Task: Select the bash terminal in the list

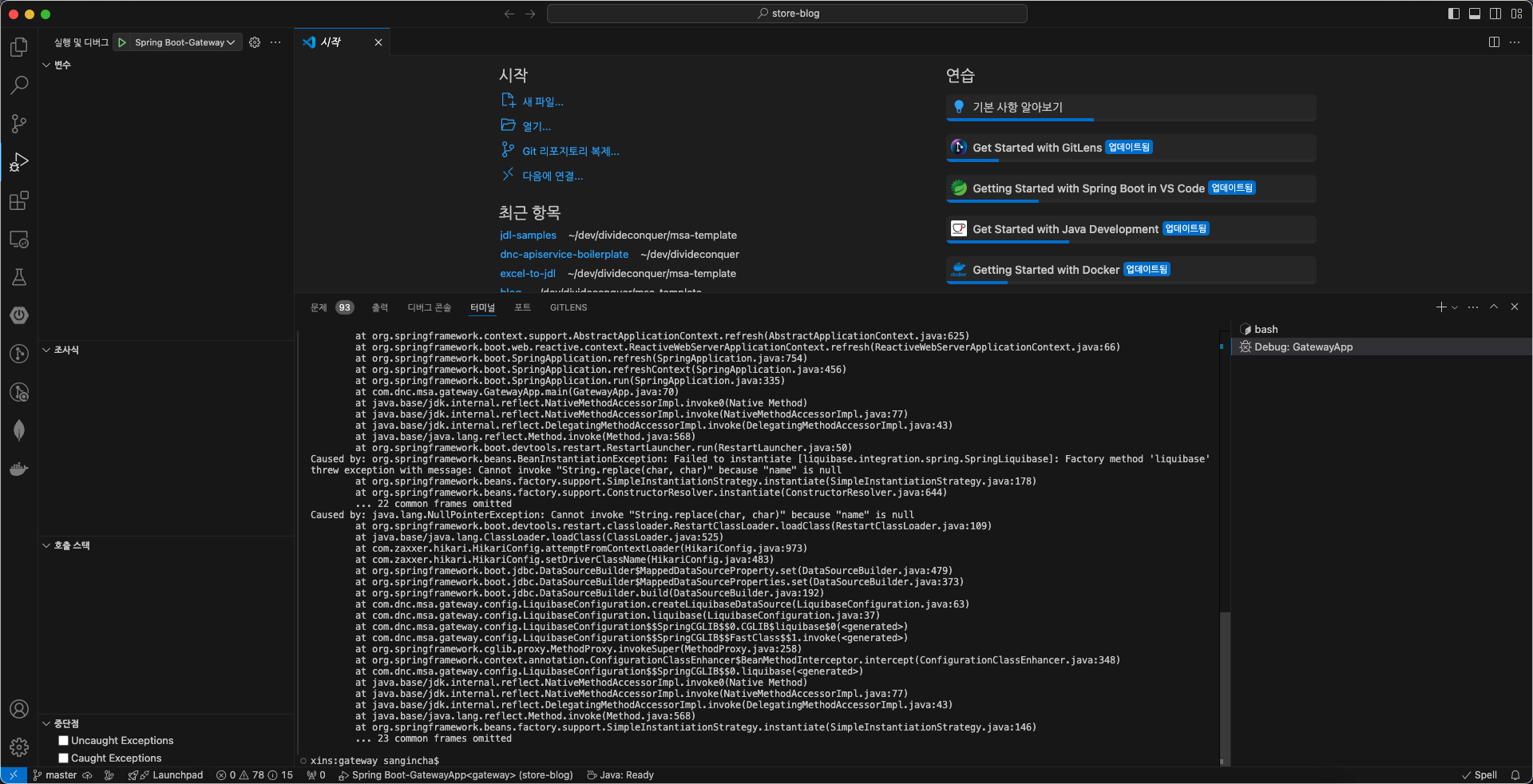Action: point(1381,330)
